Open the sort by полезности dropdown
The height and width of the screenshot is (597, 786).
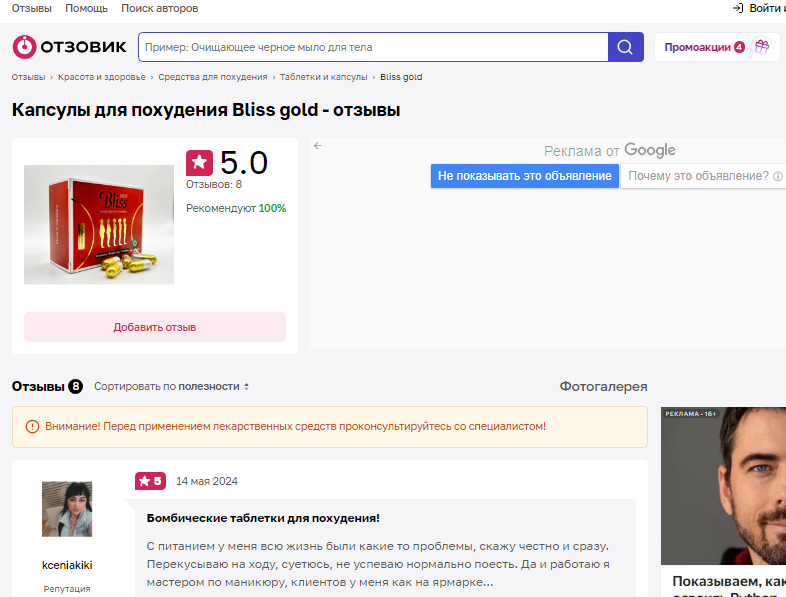coord(171,386)
